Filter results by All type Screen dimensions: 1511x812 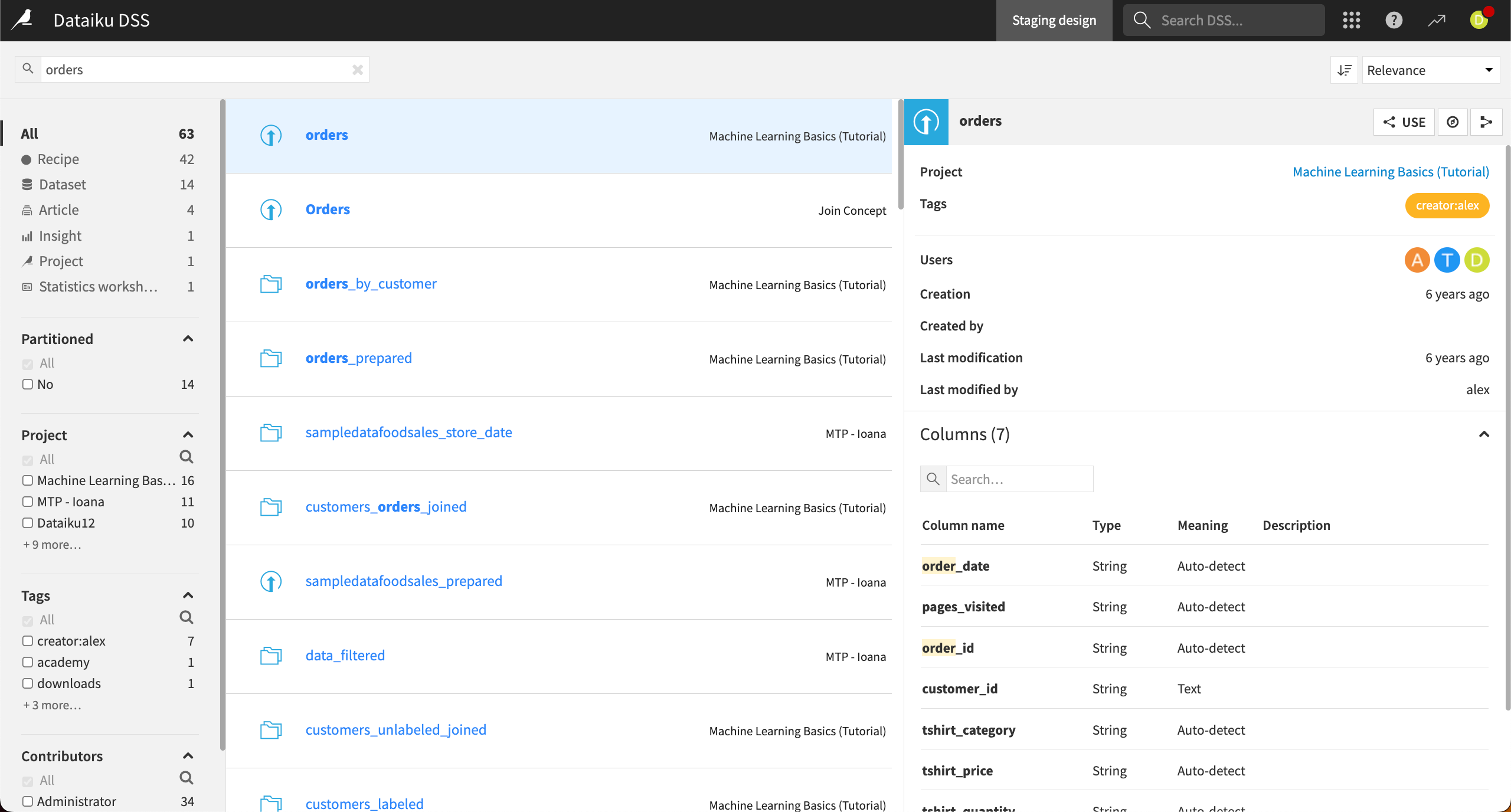[x=107, y=134]
